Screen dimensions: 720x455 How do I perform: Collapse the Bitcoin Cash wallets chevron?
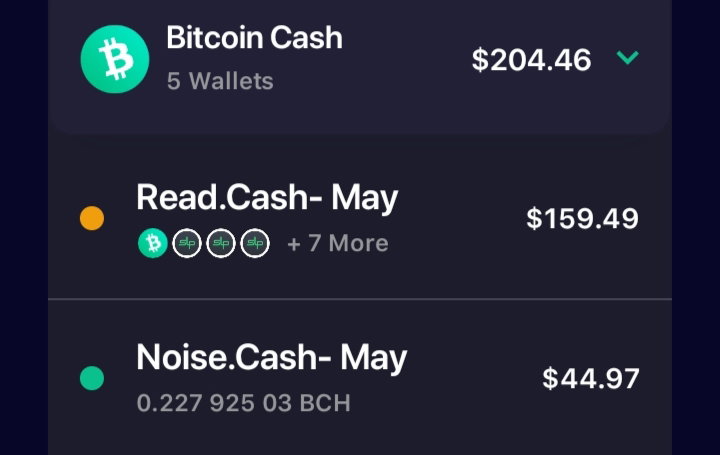(x=627, y=57)
